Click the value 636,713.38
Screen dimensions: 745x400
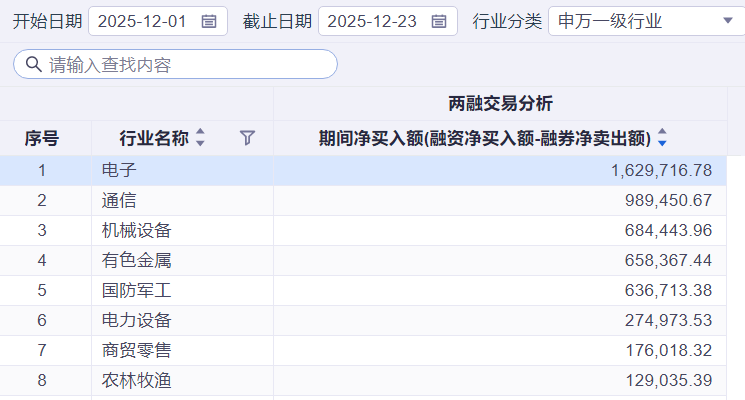pyautogui.click(x=669, y=290)
